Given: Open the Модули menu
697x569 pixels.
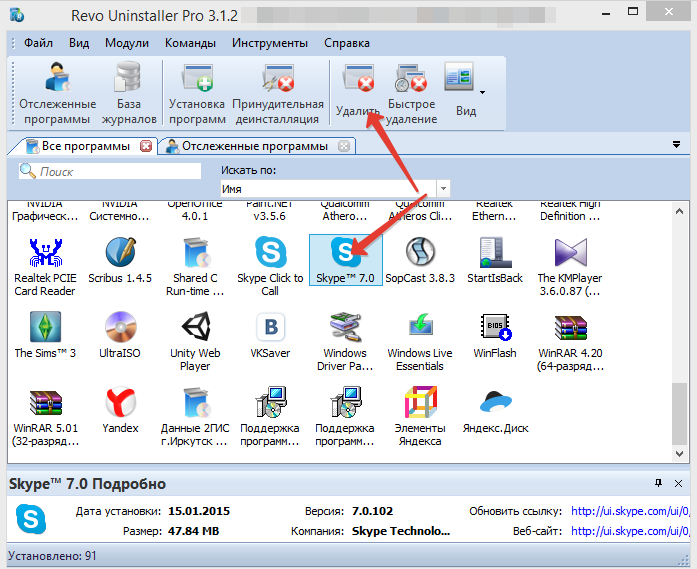Looking at the screenshot, I should pyautogui.click(x=127, y=43).
